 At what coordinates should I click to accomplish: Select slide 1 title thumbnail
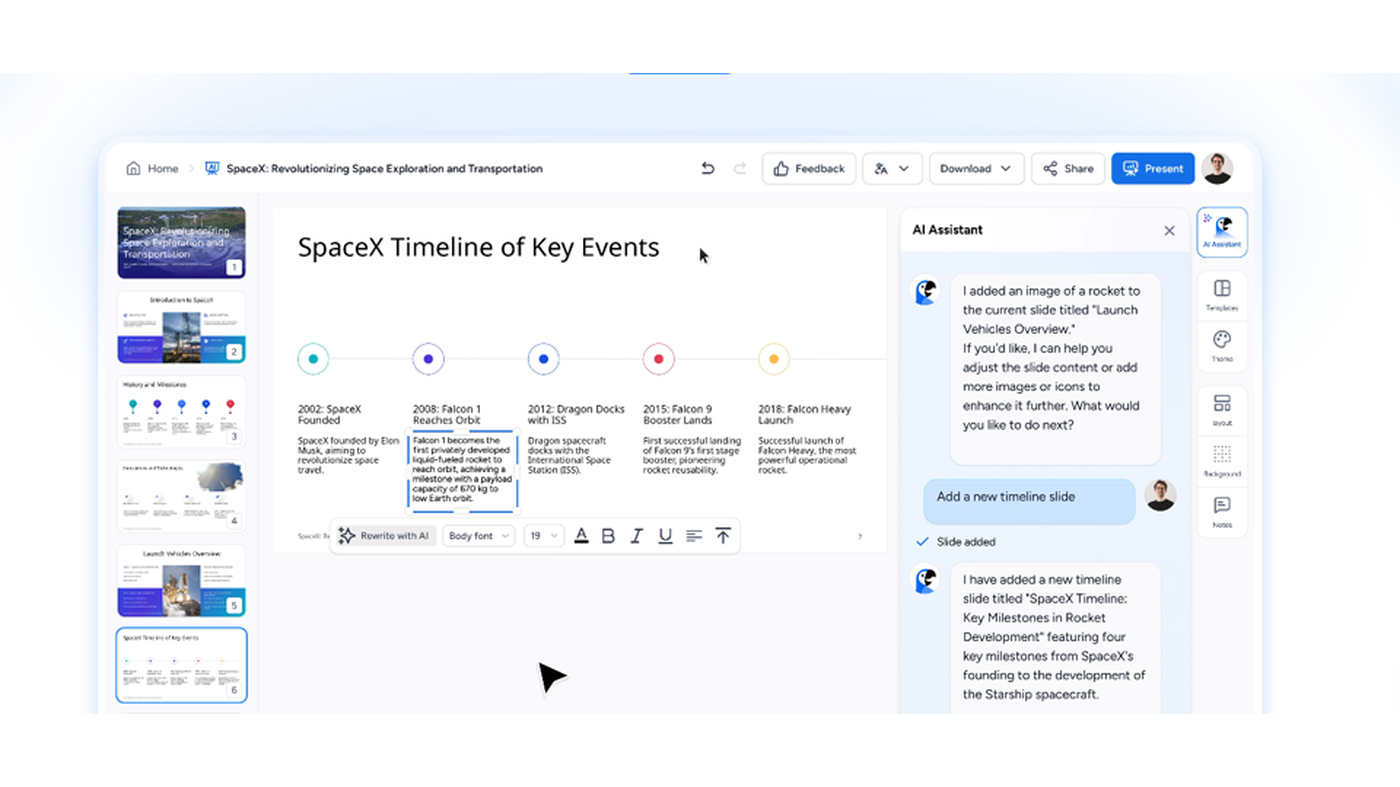tap(181, 242)
